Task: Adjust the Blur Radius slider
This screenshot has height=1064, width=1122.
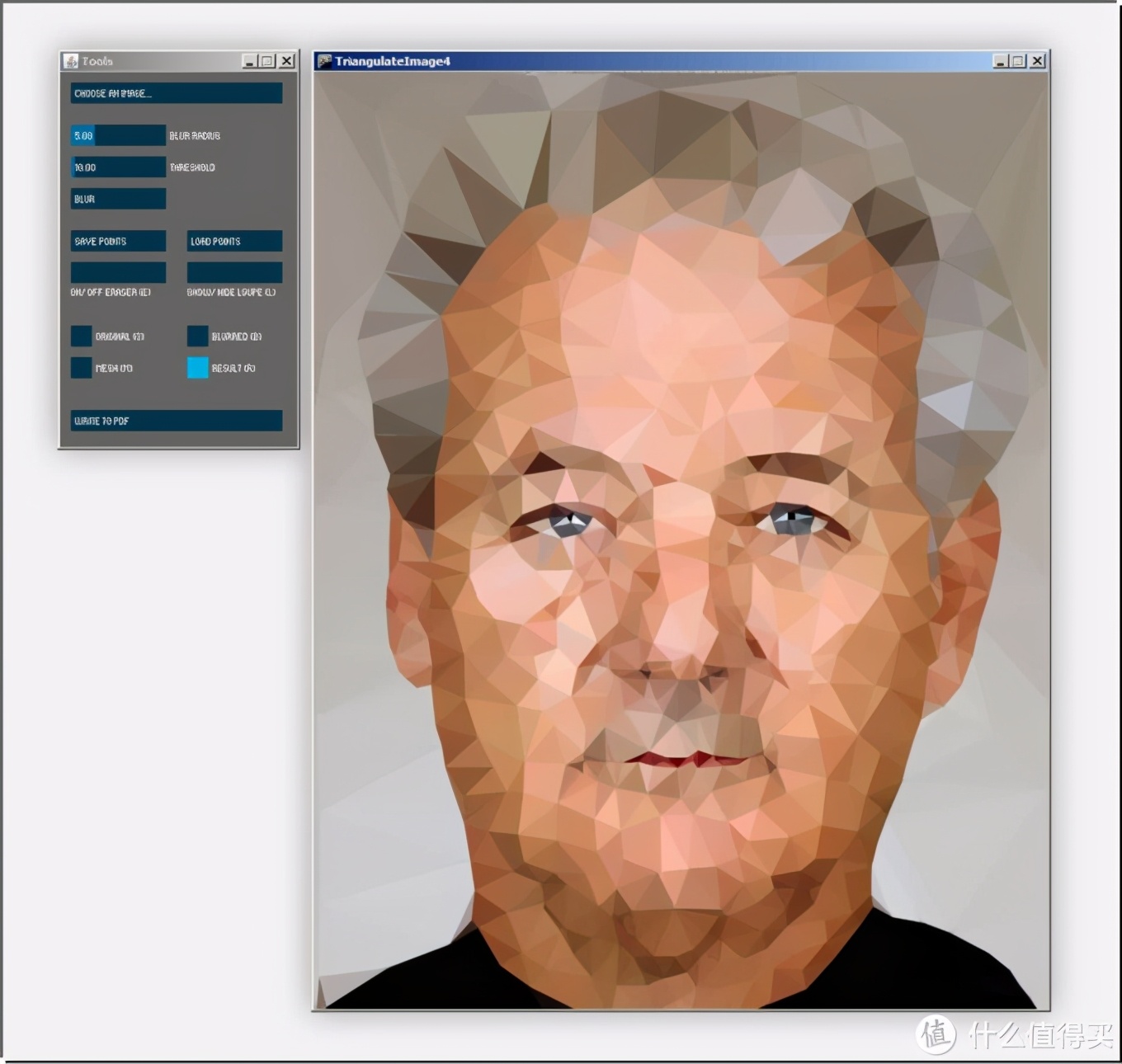Action: click(x=118, y=135)
